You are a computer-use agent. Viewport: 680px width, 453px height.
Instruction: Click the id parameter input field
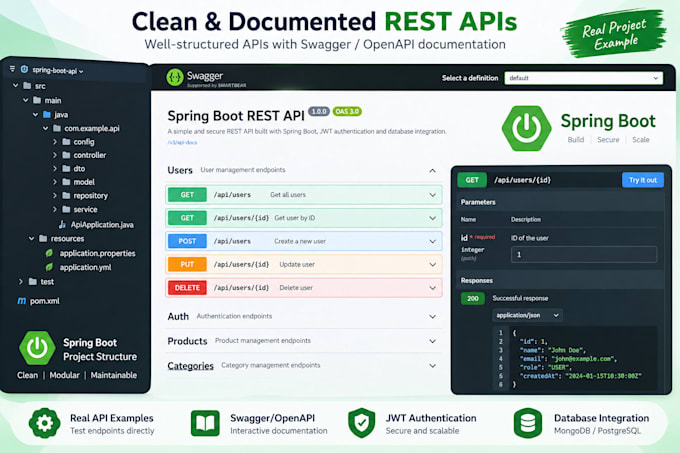click(584, 254)
